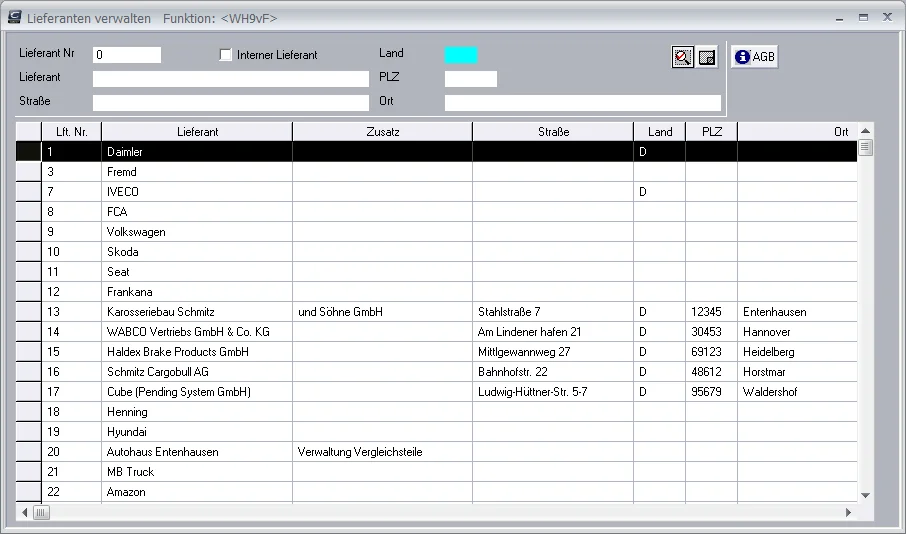Click the Hannover Ort cell
The image size is (906, 534).
[x=797, y=332]
